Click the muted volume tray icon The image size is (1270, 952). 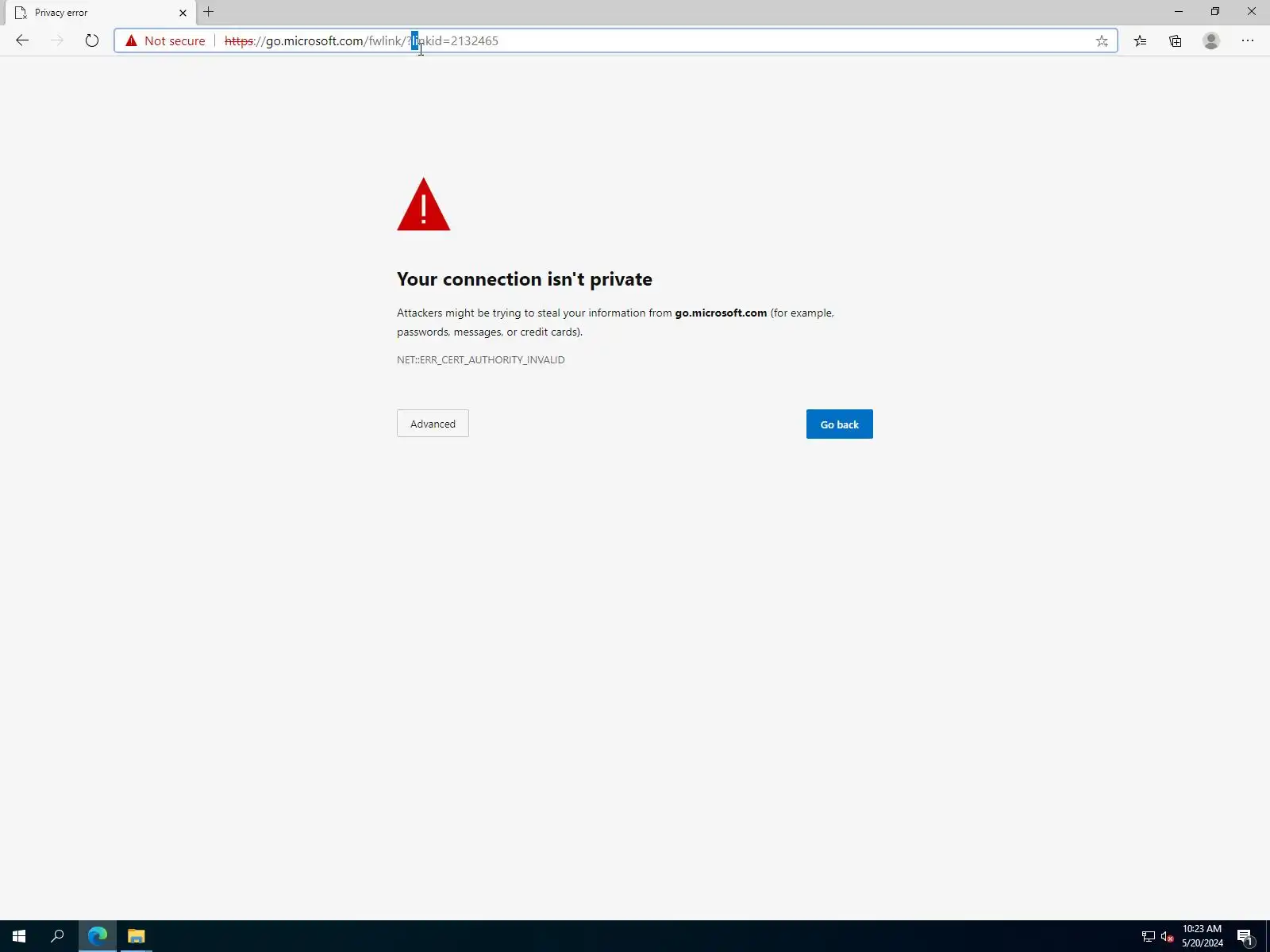click(x=1168, y=937)
